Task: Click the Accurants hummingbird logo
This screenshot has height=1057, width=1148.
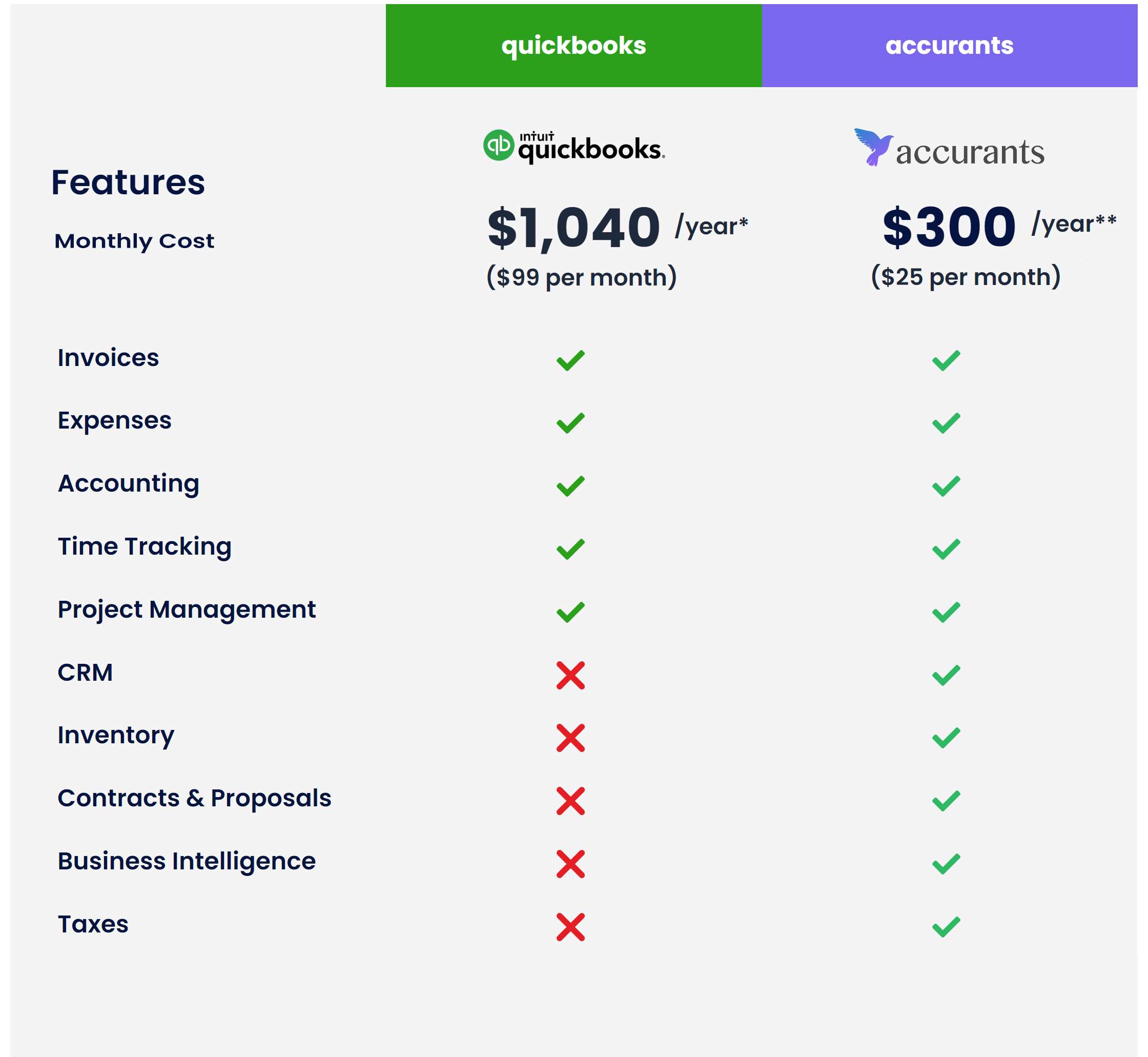Action: tap(949, 148)
